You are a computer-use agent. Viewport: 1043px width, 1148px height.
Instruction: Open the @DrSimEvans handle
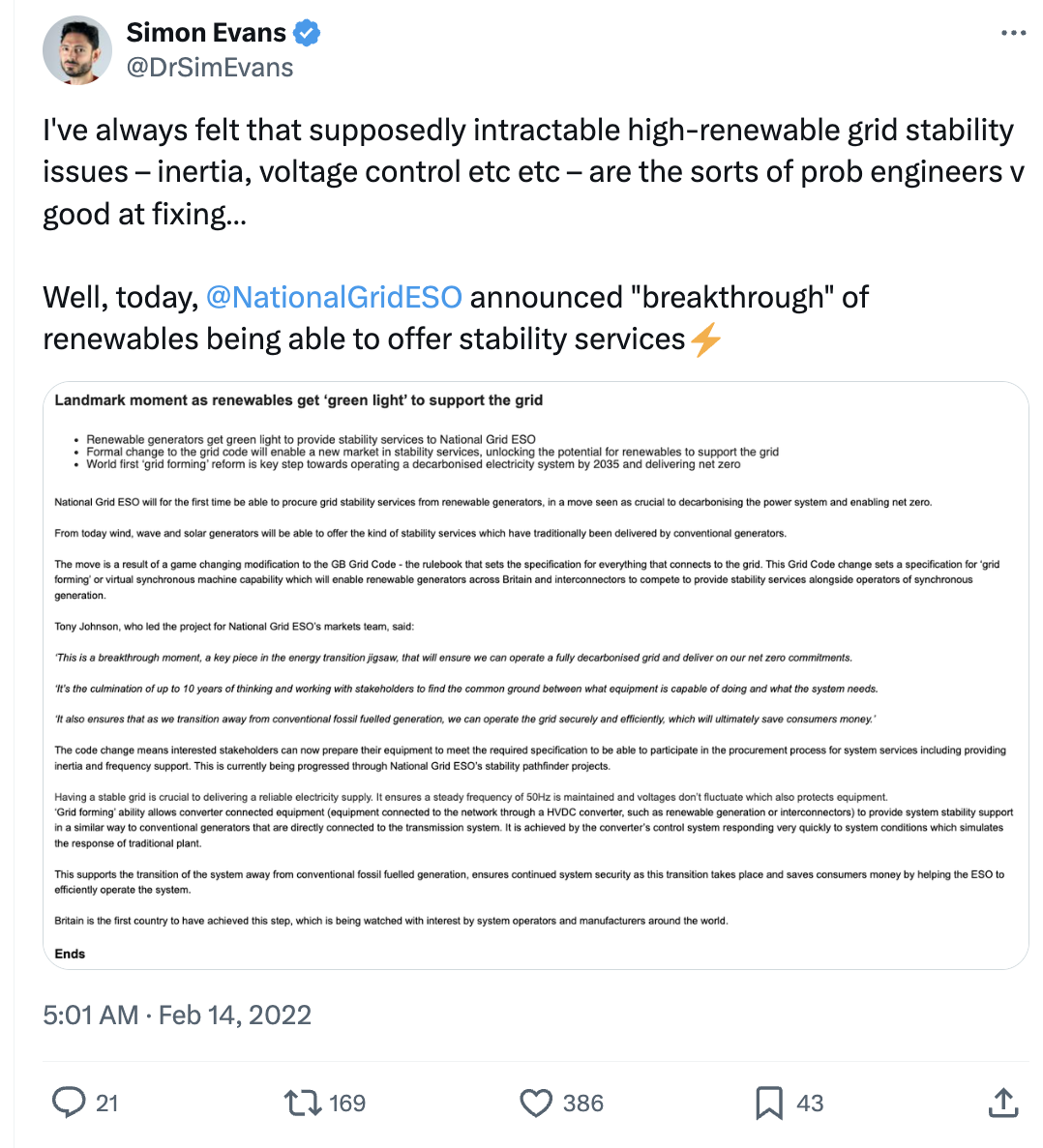(210, 68)
